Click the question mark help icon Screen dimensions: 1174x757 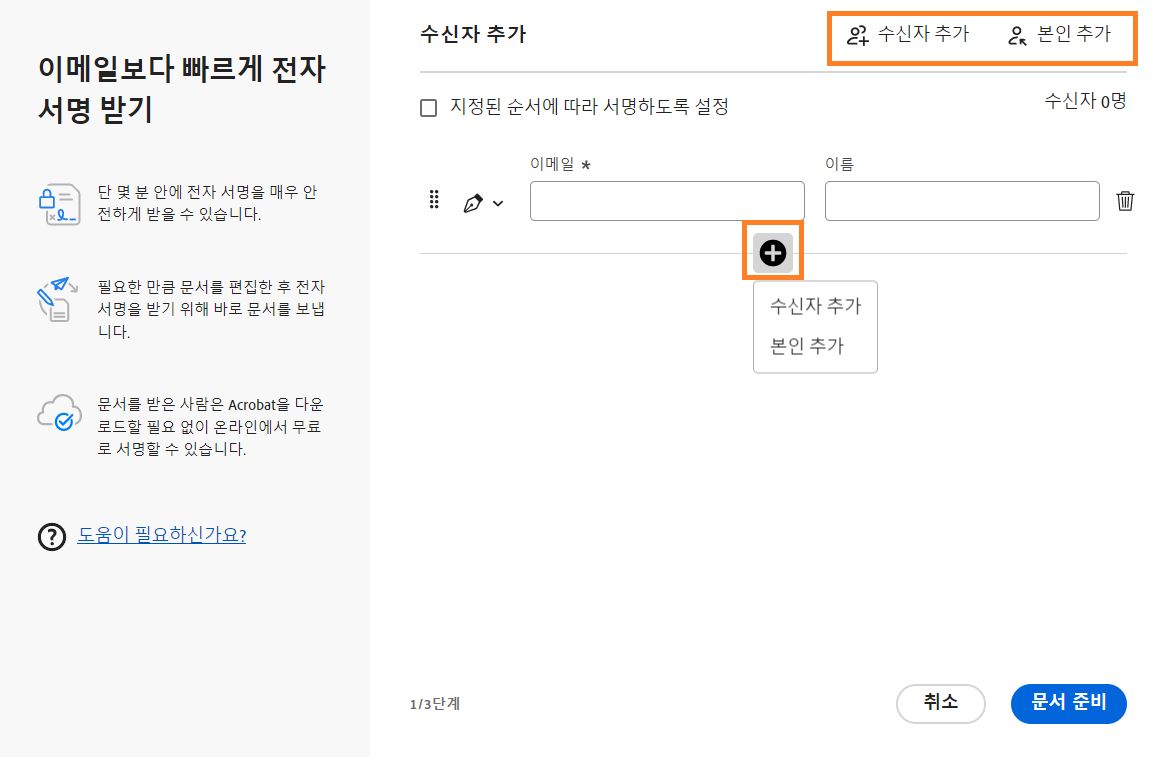51,536
